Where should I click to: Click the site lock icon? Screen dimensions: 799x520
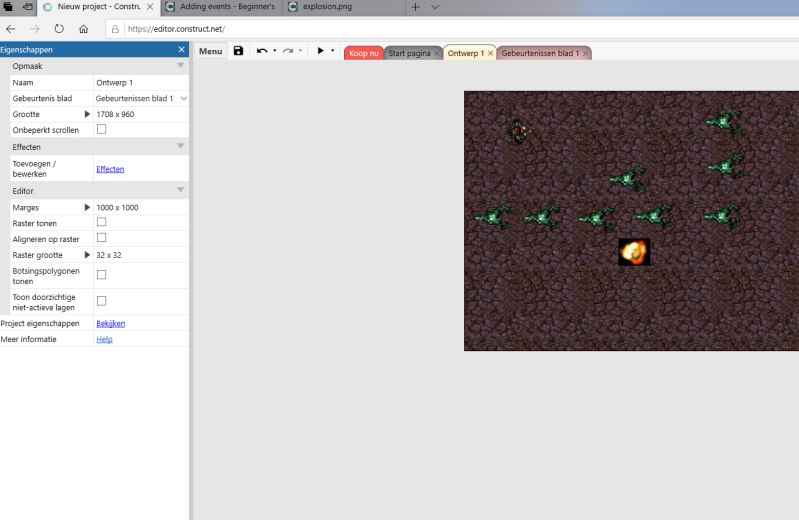pyautogui.click(x=115, y=29)
